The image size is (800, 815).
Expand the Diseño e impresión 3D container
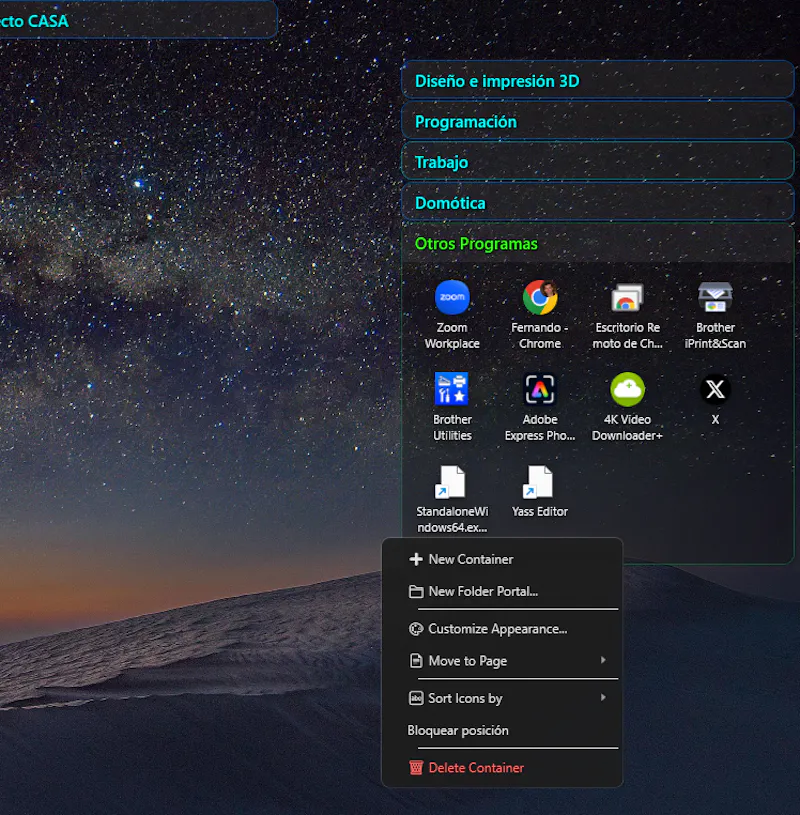[x=598, y=81]
